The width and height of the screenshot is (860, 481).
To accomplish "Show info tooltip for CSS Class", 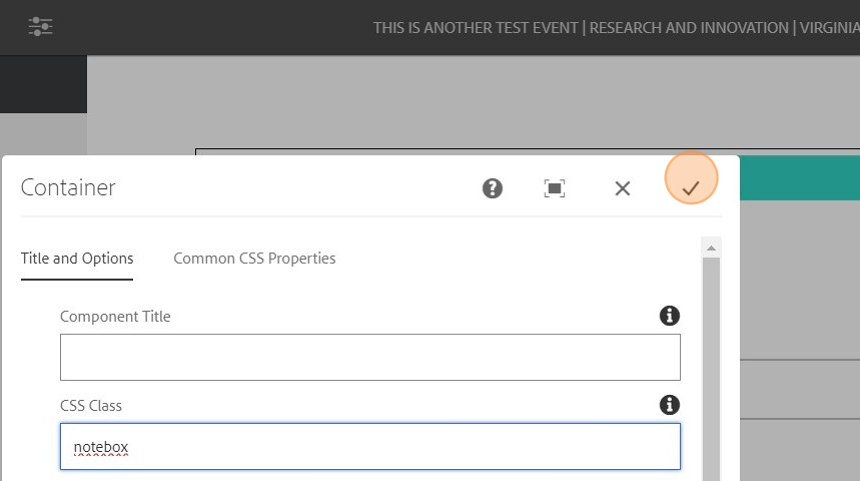I will (670, 405).
